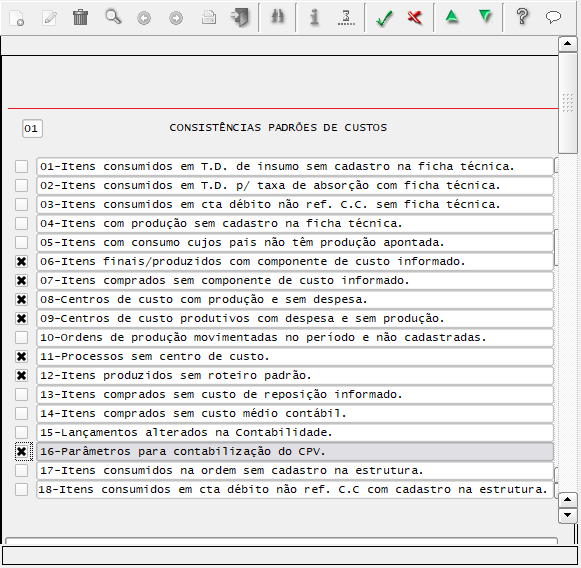Click the exit door icon
Viewport: 581px width, 568px height.
(x=240, y=17)
